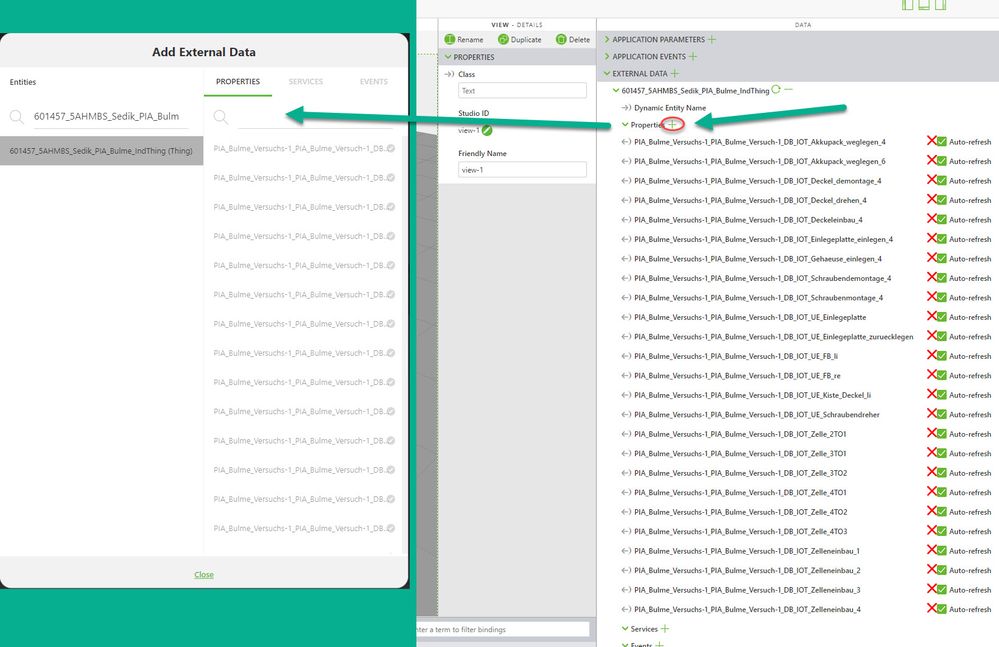Add a service via the Services plus icon

pyautogui.click(x=665, y=629)
